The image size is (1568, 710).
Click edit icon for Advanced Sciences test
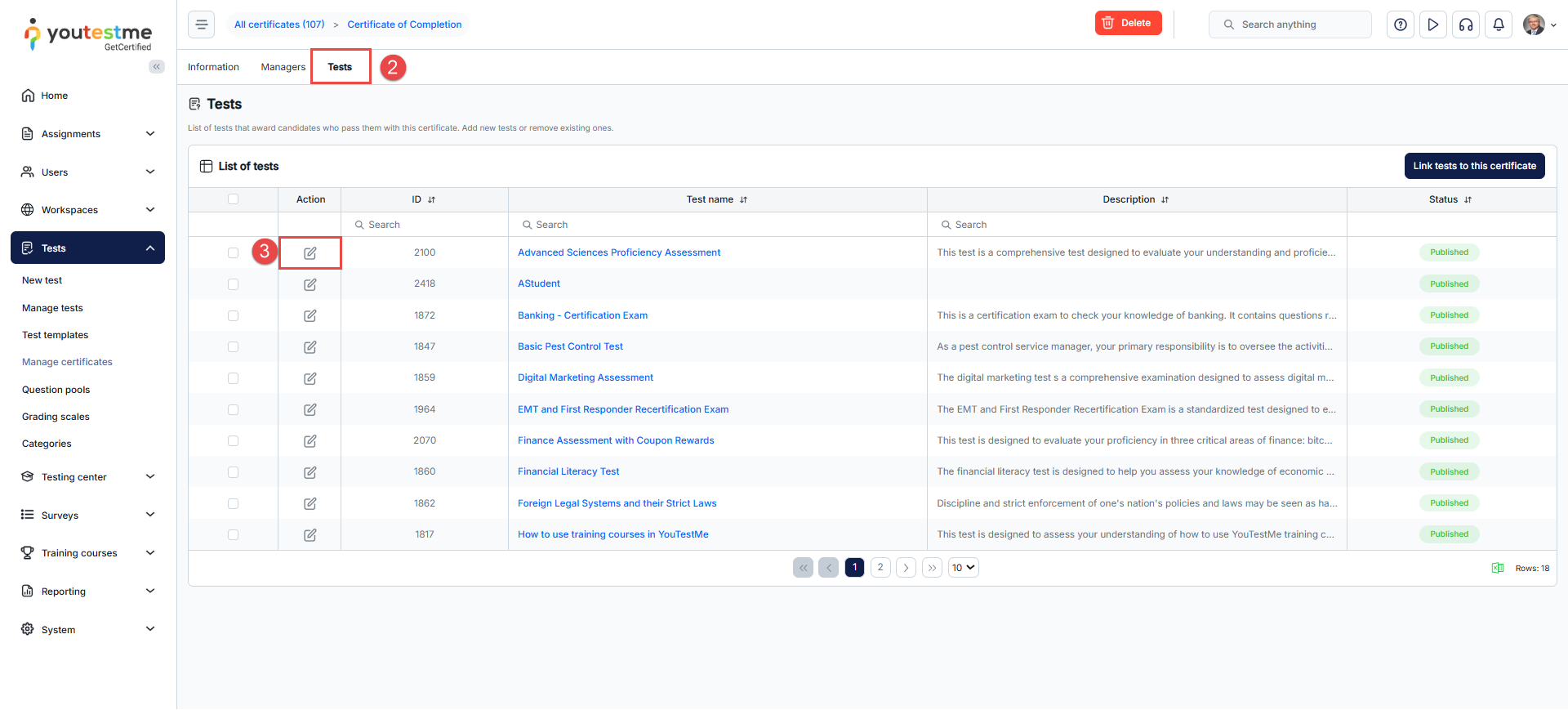pos(310,253)
